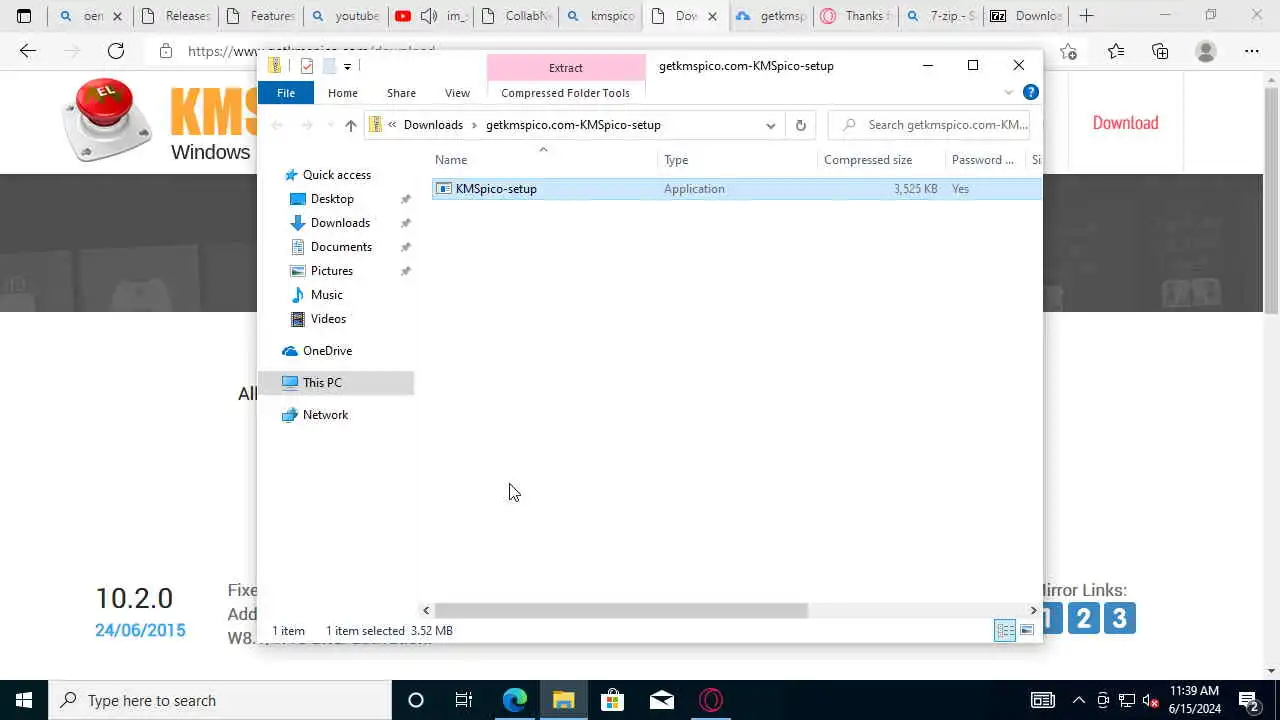Switch to the Home ribbon tab

(343, 93)
